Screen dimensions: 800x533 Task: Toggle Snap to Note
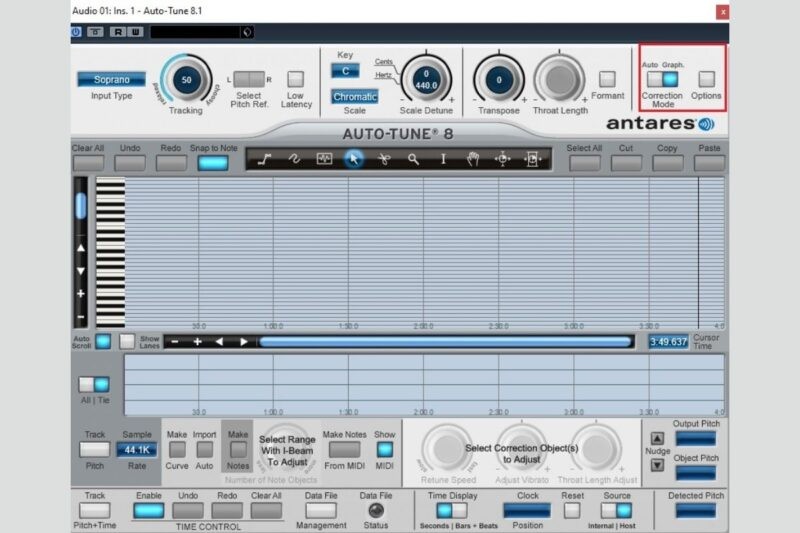click(213, 163)
